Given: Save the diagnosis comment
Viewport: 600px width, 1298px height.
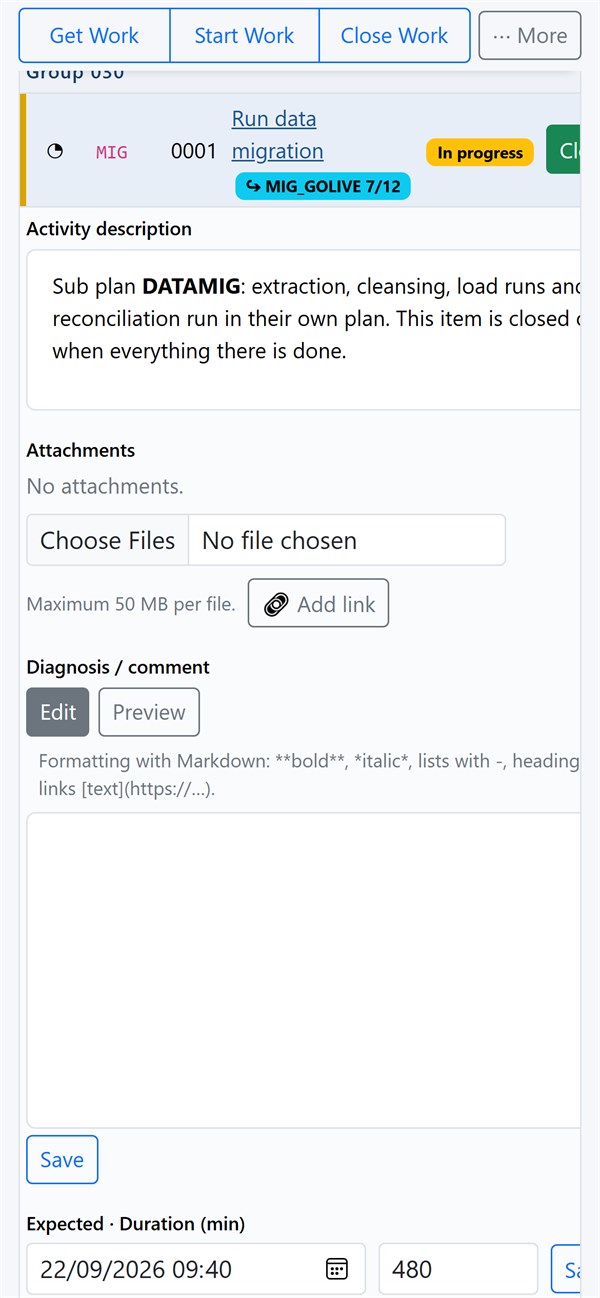Looking at the screenshot, I should point(62,1160).
